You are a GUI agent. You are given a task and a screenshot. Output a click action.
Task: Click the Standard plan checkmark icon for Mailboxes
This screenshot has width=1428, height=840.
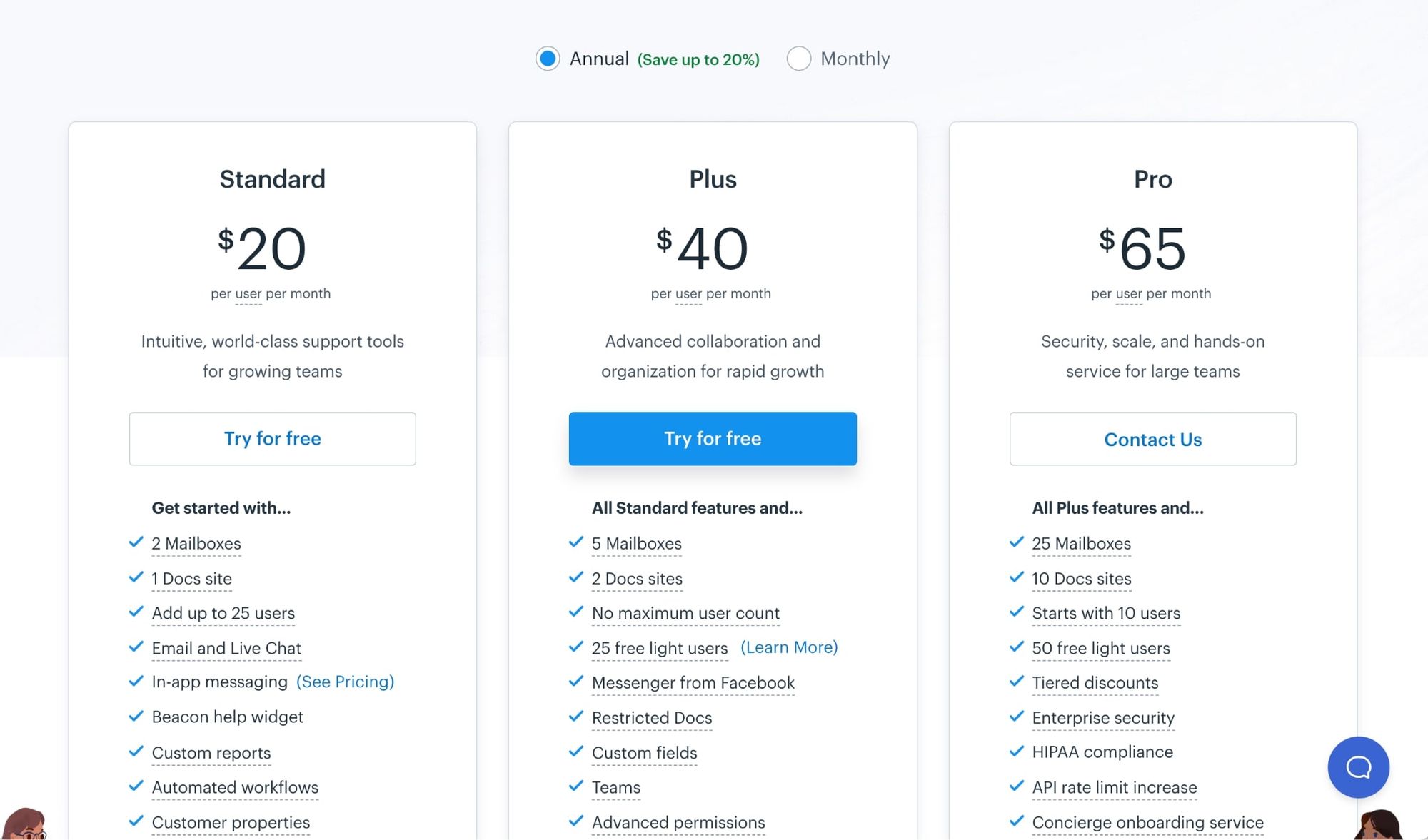[x=136, y=543]
